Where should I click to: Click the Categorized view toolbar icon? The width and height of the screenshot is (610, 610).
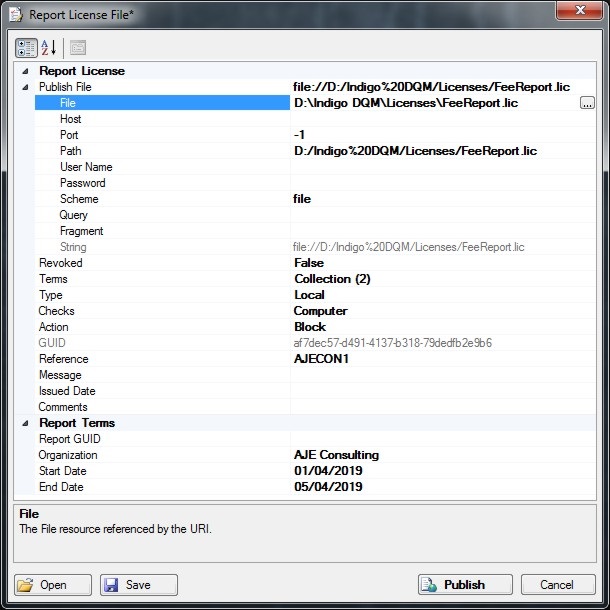point(26,47)
